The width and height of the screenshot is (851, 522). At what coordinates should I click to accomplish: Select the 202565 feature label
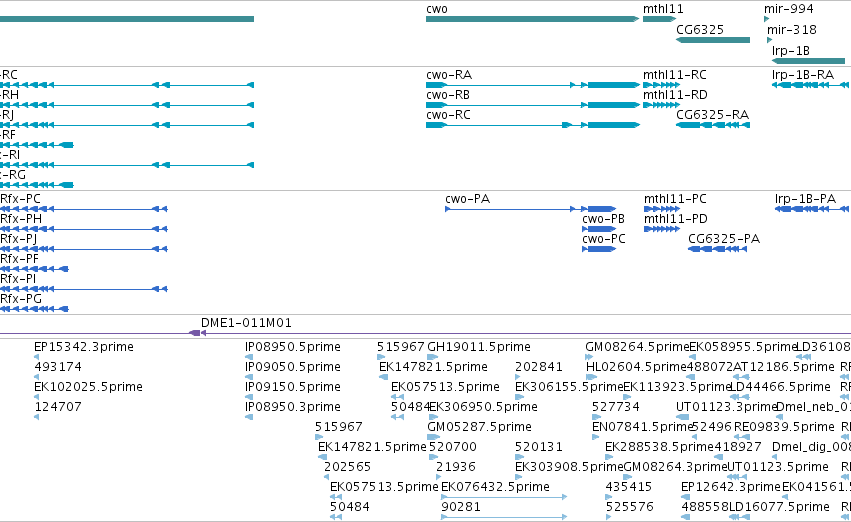tap(347, 468)
